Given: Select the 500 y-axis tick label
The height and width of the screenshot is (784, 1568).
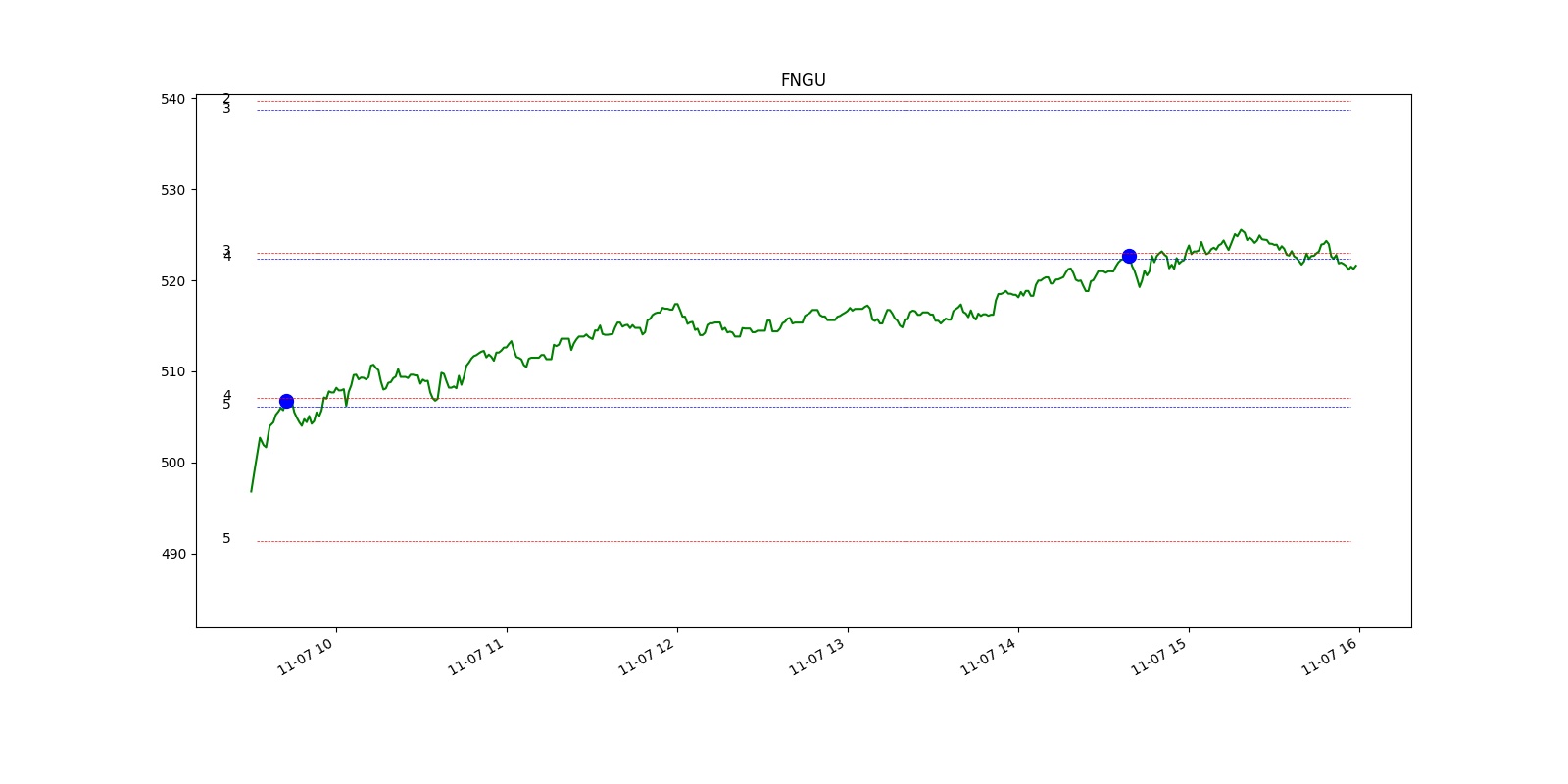Looking at the screenshot, I should (x=172, y=463).
